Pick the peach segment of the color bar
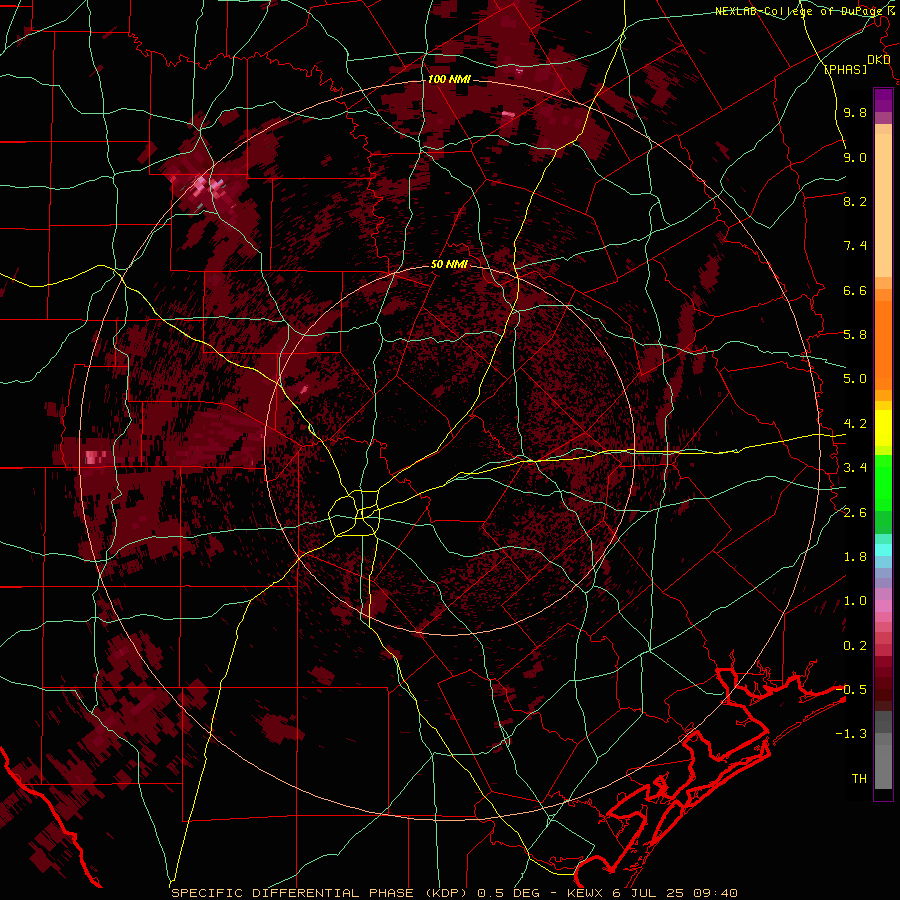 [x=883, y=204]
